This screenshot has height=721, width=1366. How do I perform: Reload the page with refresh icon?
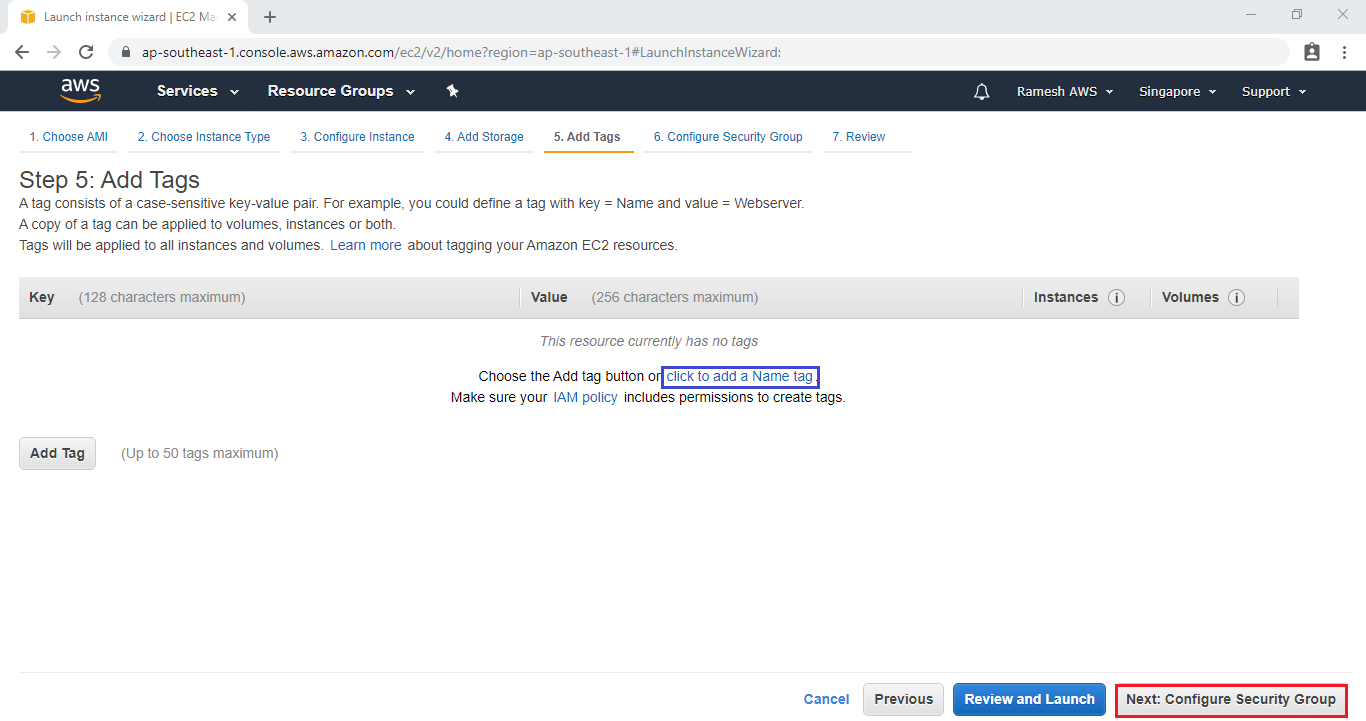tap(86, 52)
